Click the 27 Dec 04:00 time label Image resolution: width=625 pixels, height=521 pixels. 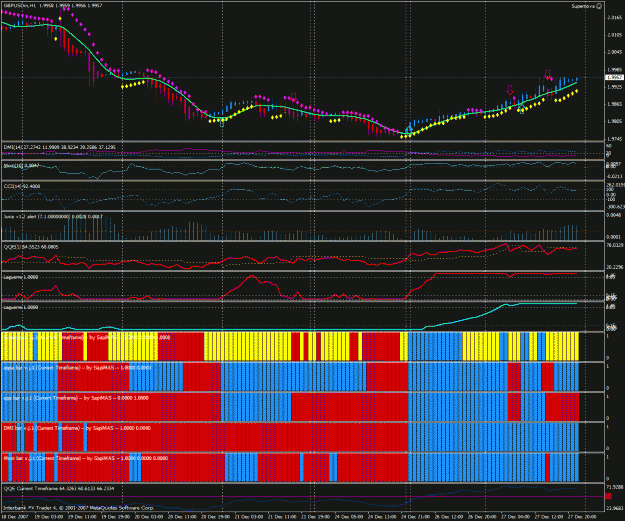coord(515,517)
